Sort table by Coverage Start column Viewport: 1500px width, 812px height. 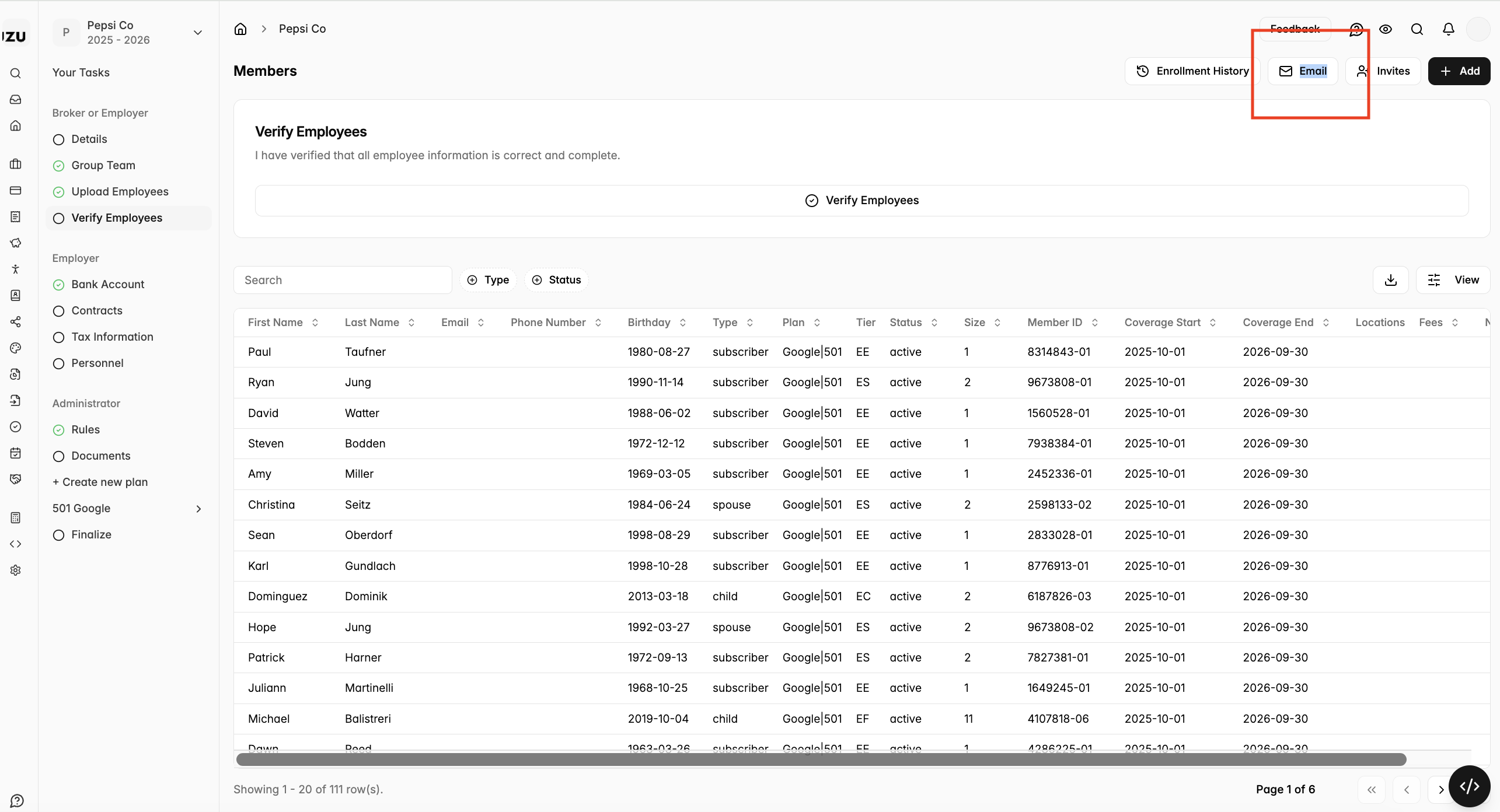pos(1170,323)
